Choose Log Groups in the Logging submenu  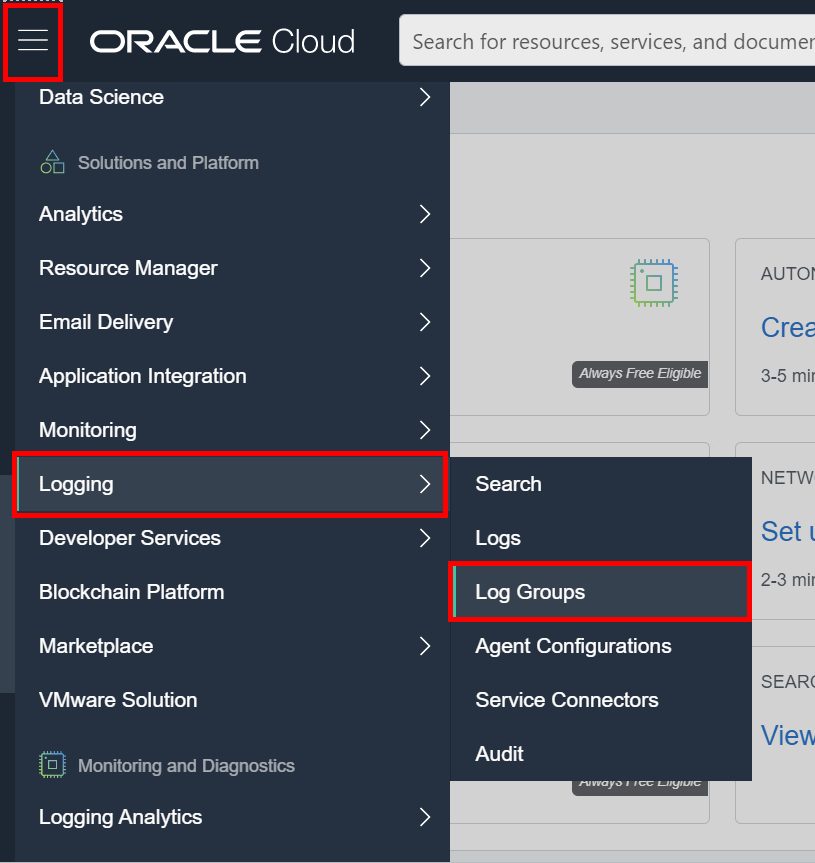click(530, 592)
